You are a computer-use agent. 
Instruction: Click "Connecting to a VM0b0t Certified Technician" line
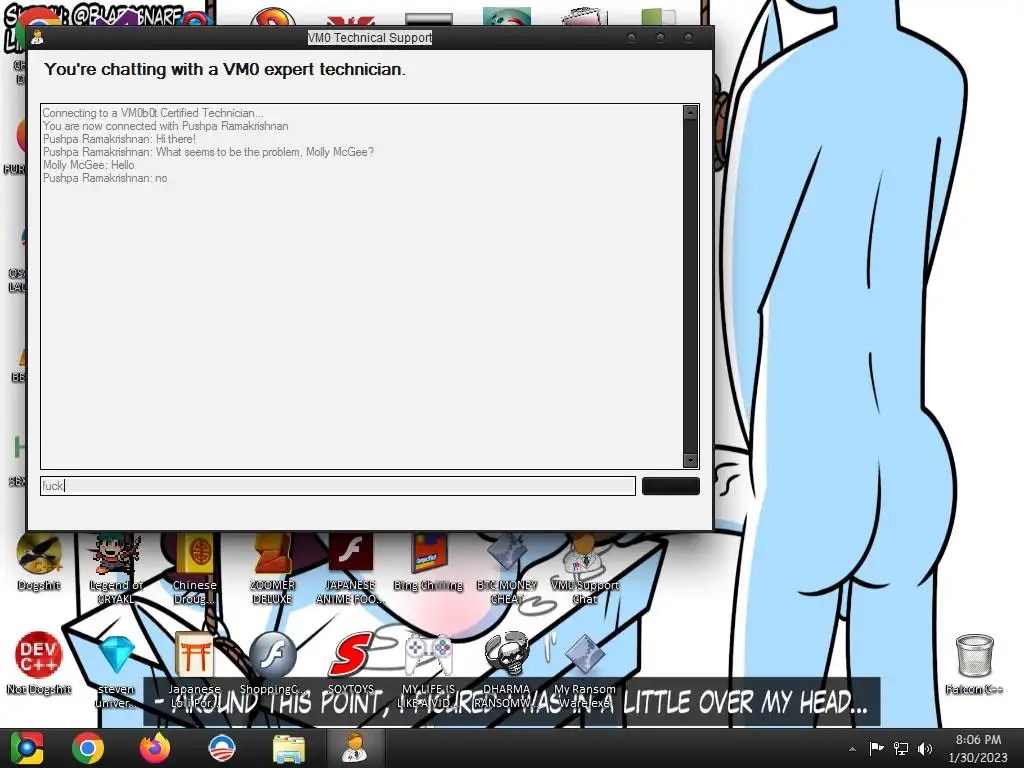click(153, 113)
